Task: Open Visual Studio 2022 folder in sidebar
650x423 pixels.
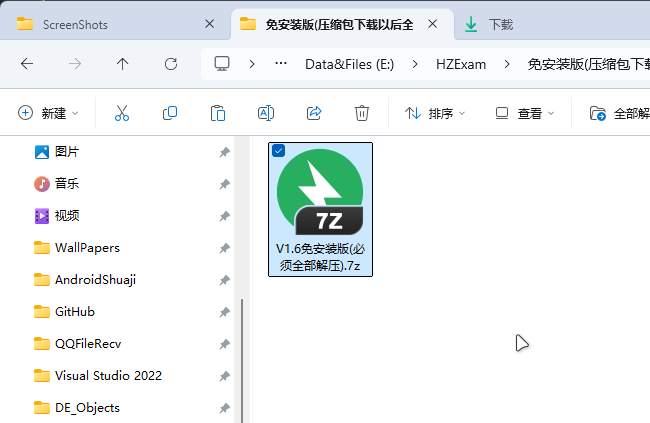Action: coord(98,375)
